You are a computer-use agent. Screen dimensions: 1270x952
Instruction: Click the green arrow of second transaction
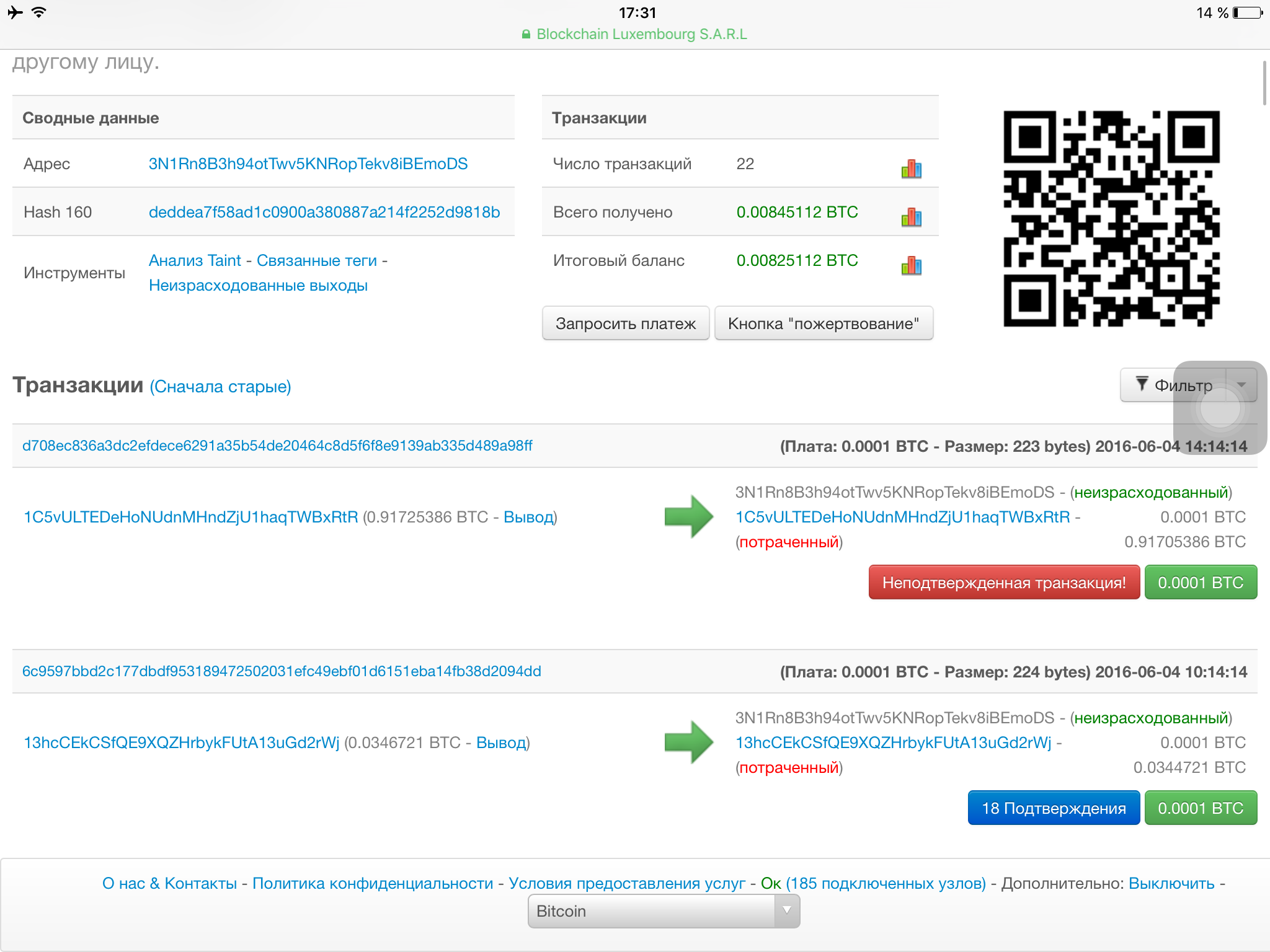point(688,742)
